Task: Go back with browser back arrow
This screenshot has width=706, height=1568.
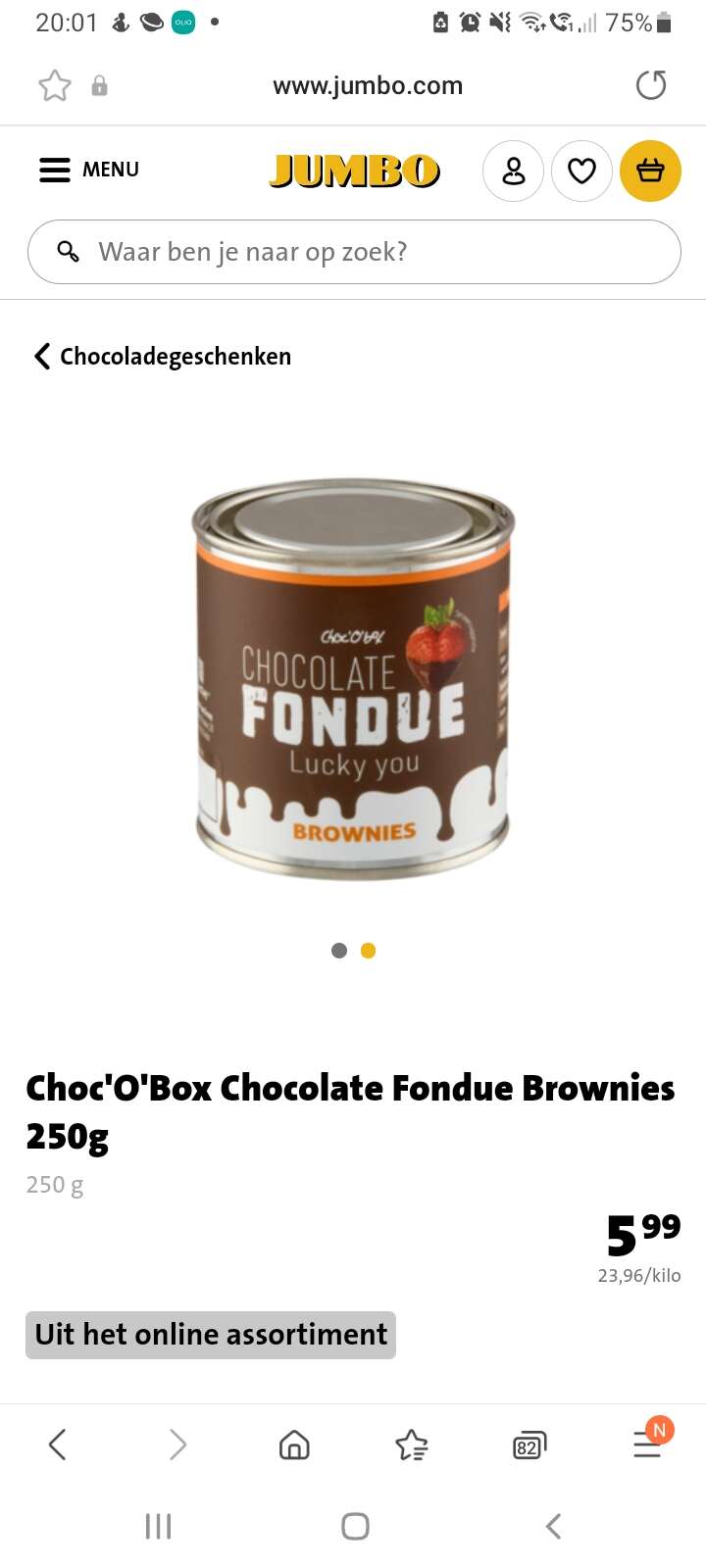Action: pos(58,1445)
